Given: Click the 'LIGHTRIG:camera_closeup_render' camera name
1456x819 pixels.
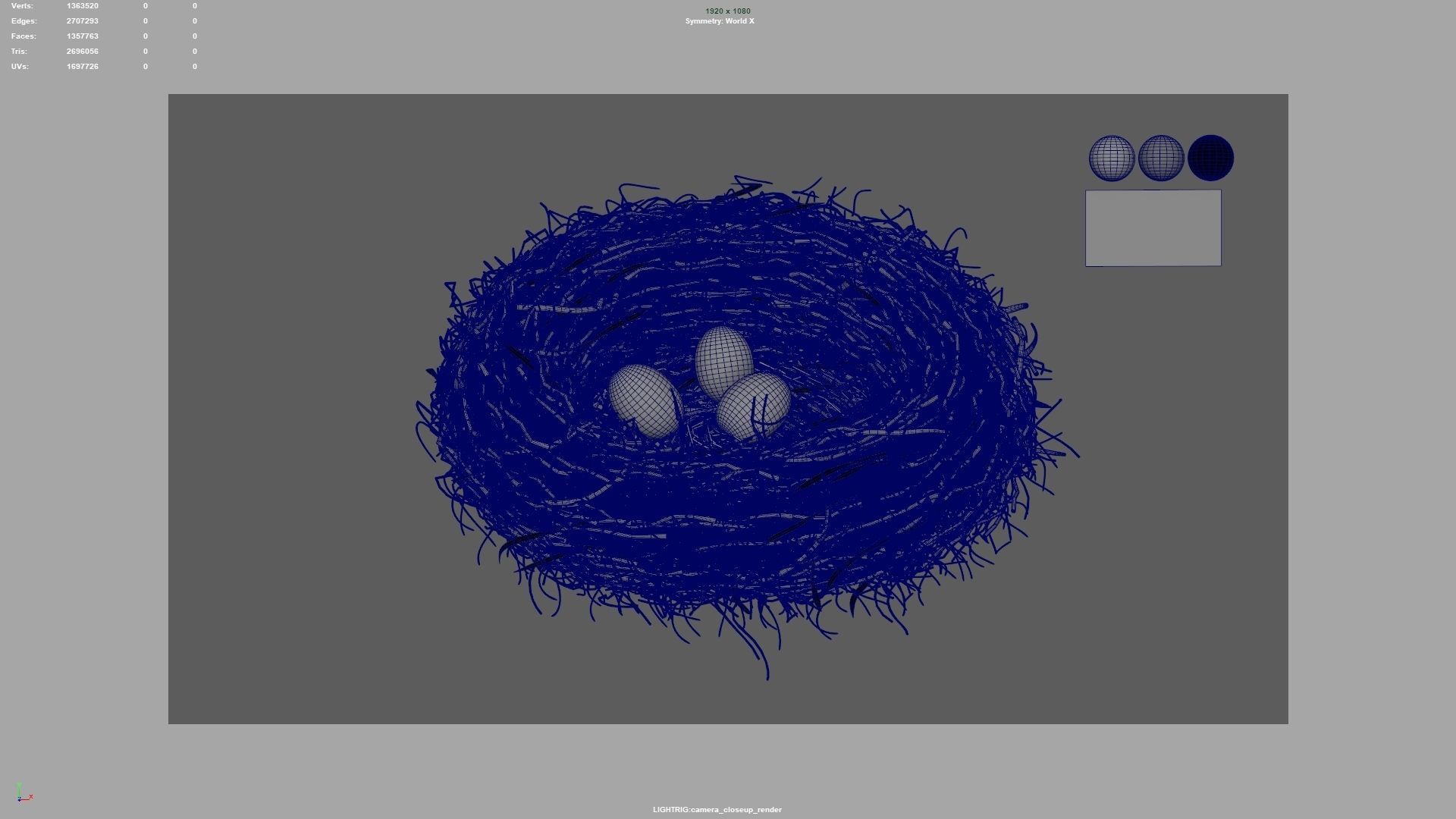Looking at the screenshot, I should (x=717, y=810).
